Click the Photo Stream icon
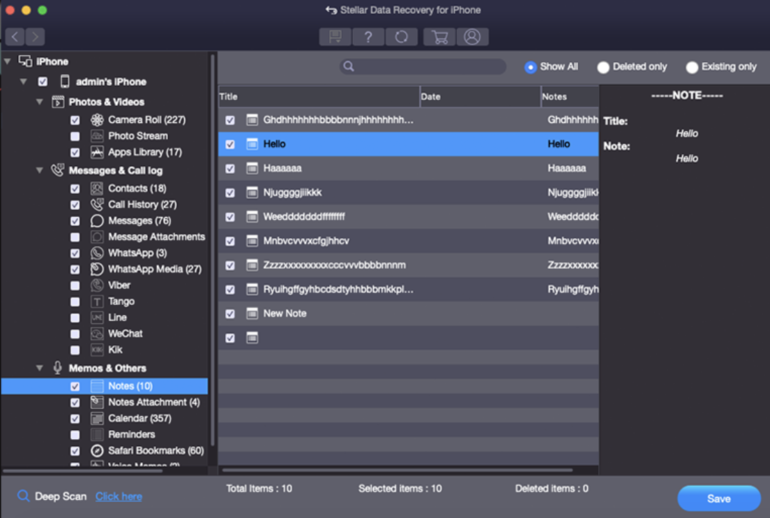The width and height of the screenshot is (770, 518). tap(97, 136)
